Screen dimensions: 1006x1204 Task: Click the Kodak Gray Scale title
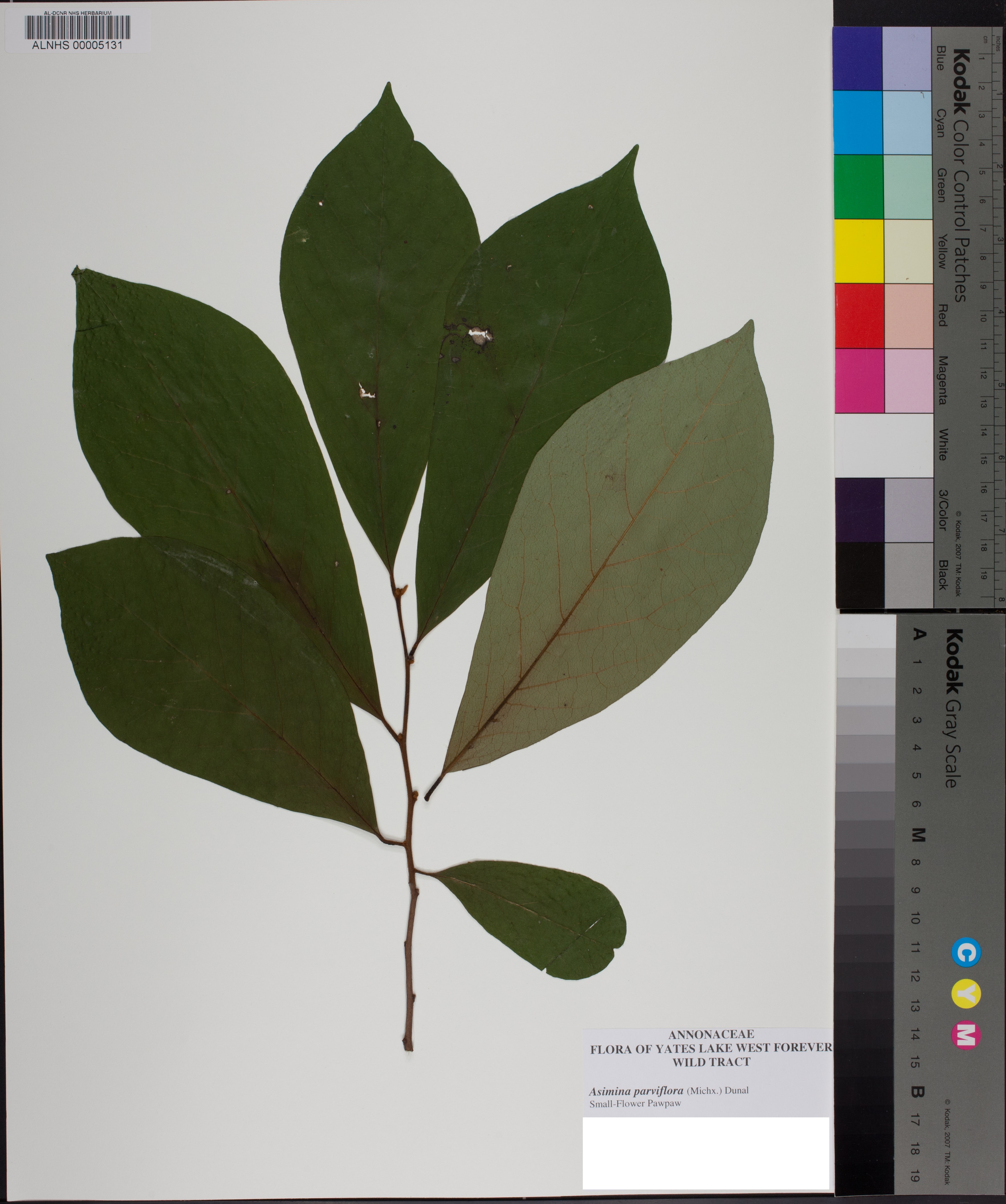coord(954,708)
